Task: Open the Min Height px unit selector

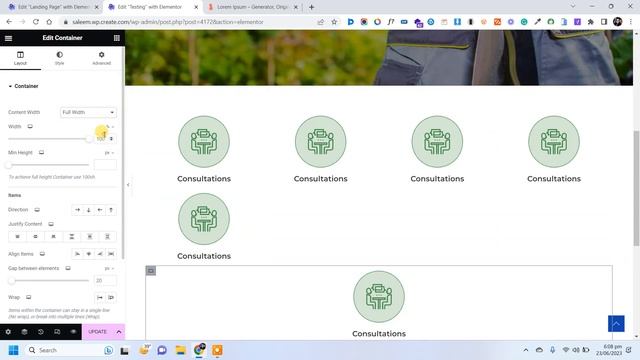Action: click(x=109, y=153)
